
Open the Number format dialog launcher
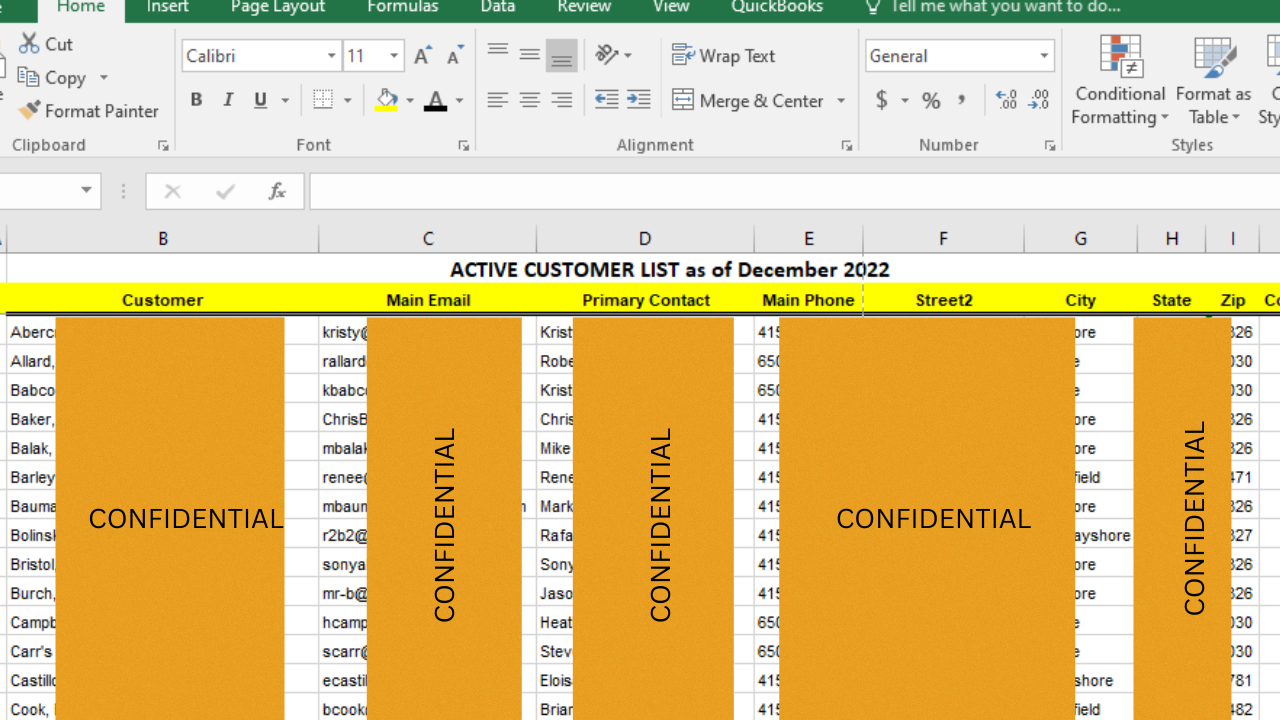pos(1050,146)
